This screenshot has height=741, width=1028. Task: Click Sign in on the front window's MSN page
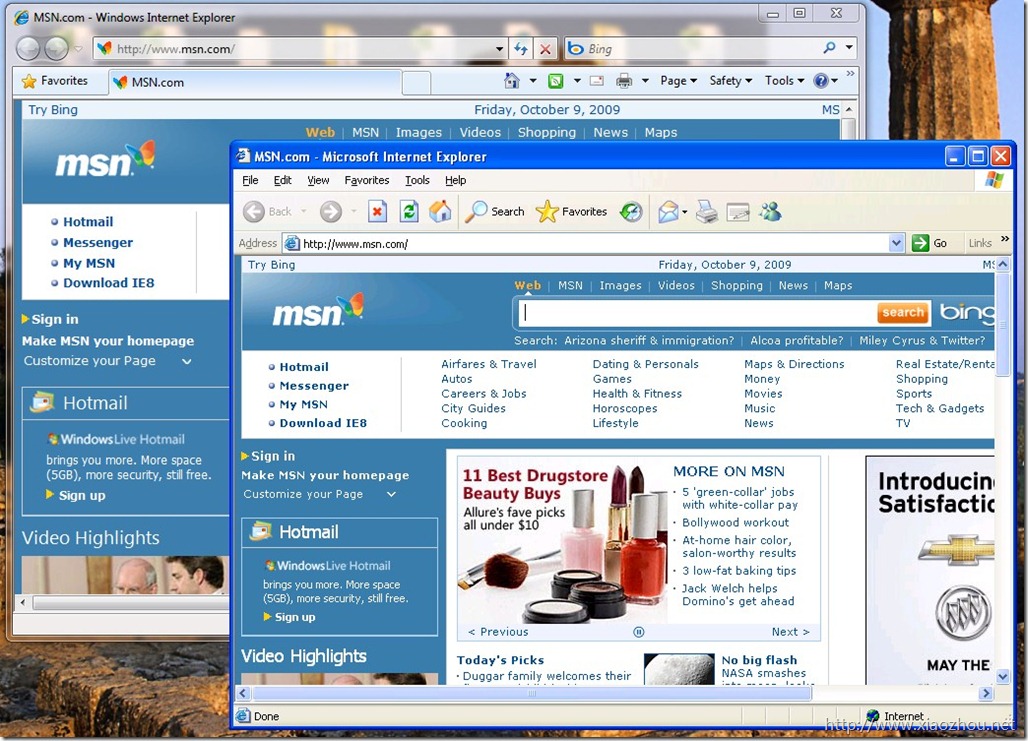click(x=273, y=456)
